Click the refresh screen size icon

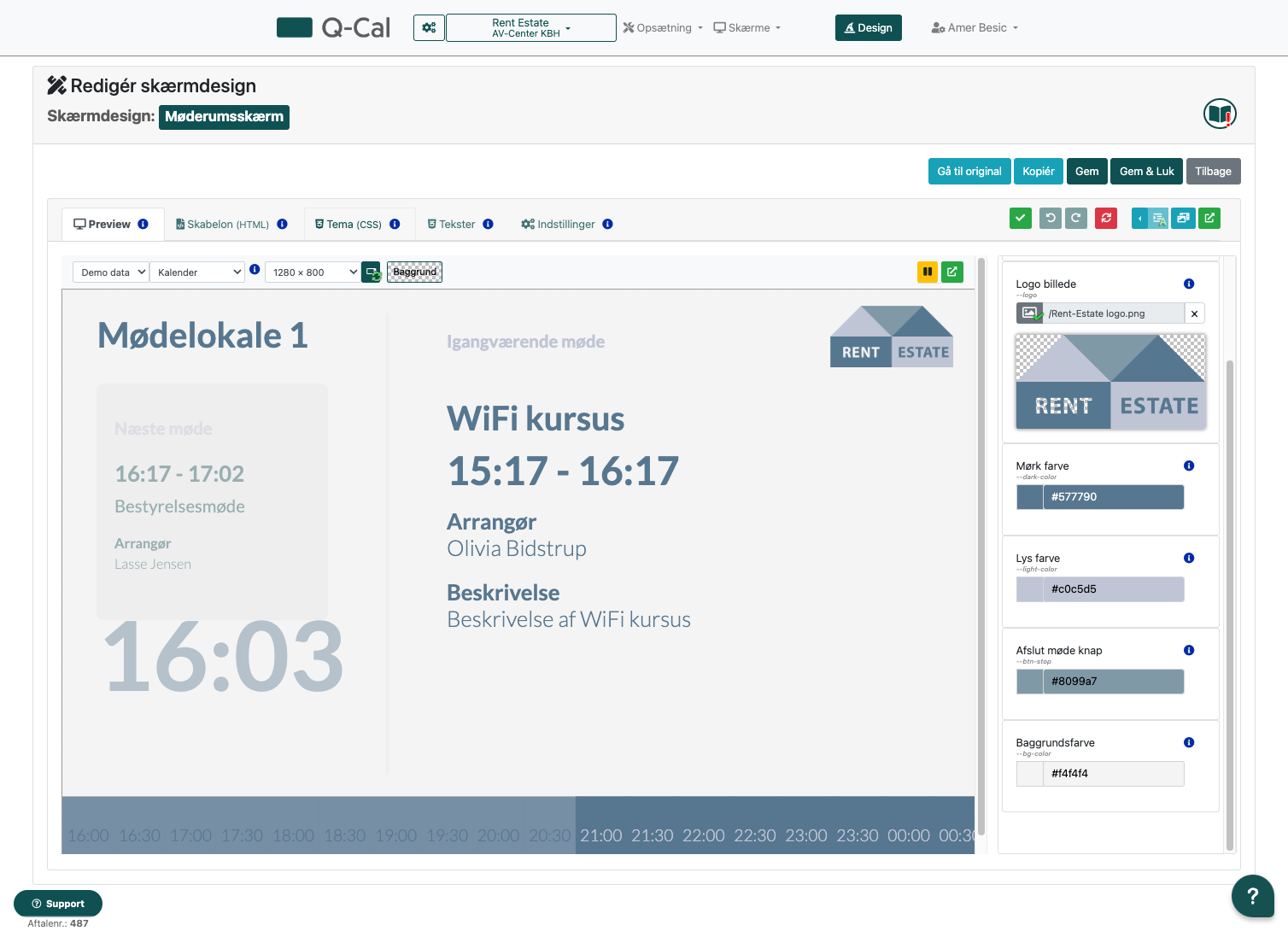tap(372, 272)
